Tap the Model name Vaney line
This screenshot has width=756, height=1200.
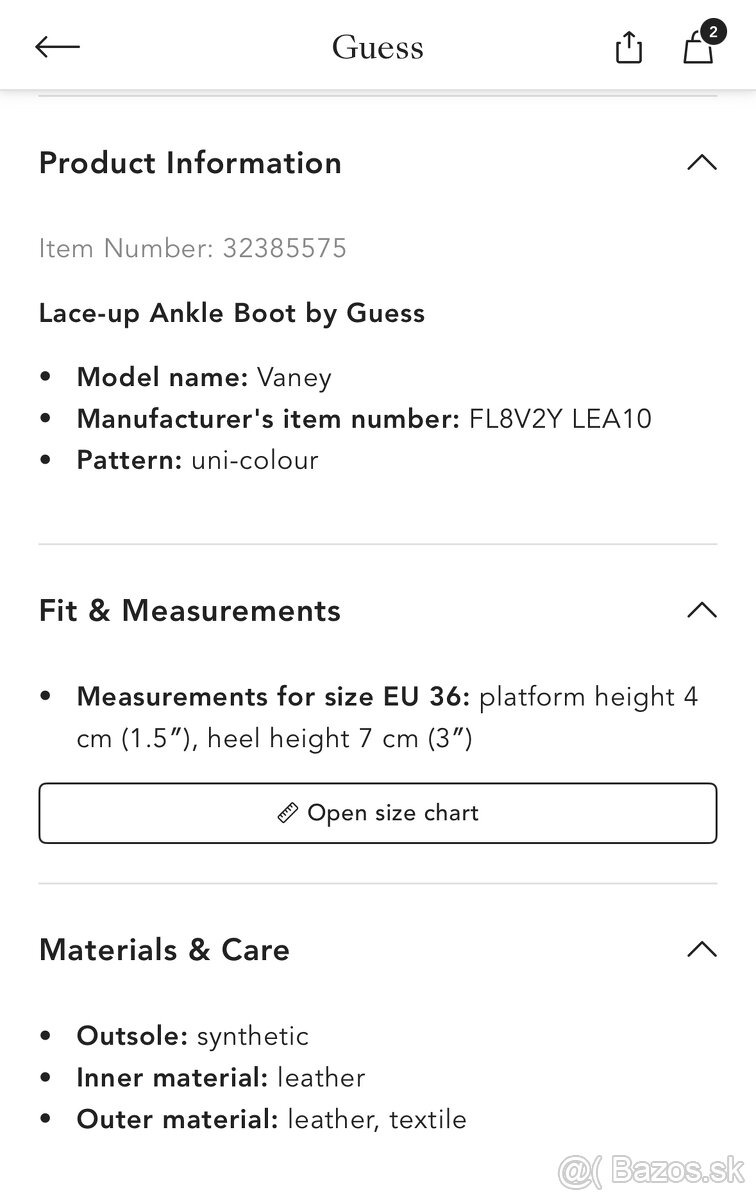point(204,377)
